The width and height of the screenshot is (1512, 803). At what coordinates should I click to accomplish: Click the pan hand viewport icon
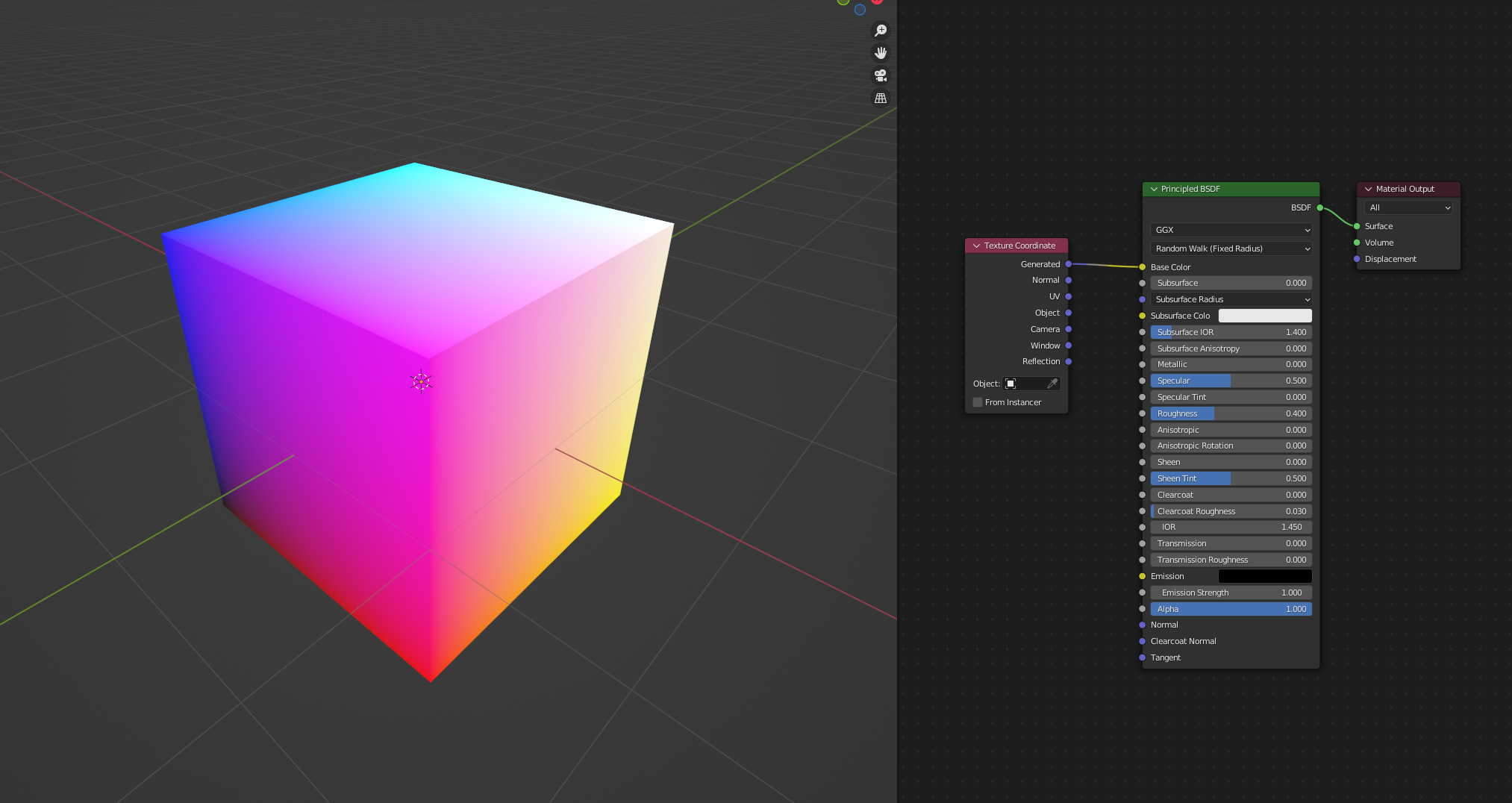[881, 53]
